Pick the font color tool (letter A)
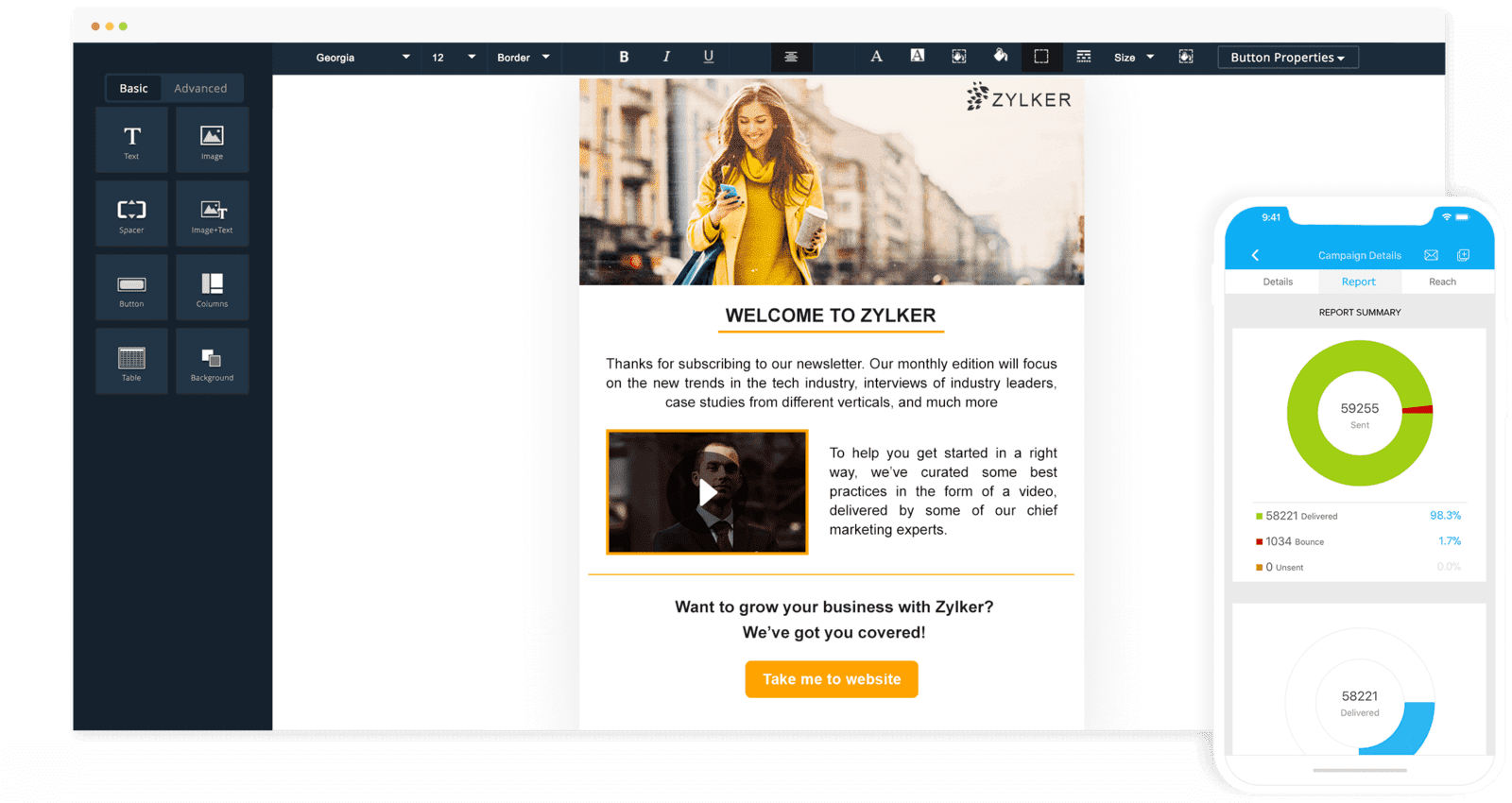The height and width of the screenshot is (803, 1512). [876, 57]
